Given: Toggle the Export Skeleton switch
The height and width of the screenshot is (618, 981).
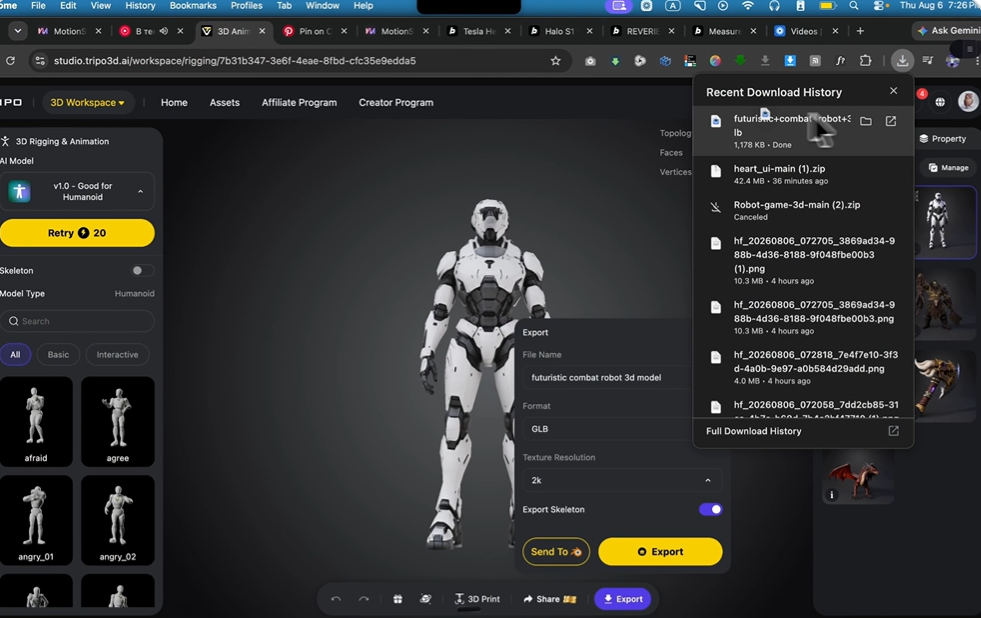Looking at the screenshot, I should tap(710, 509).
